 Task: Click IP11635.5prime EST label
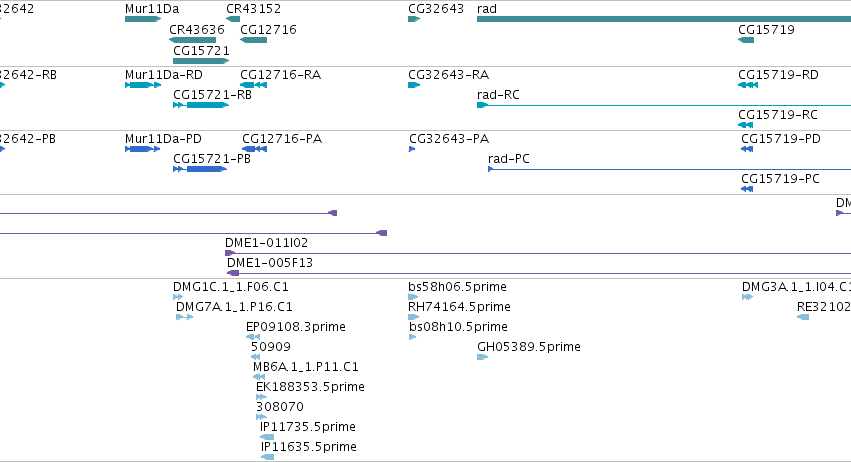pos(309,446)
